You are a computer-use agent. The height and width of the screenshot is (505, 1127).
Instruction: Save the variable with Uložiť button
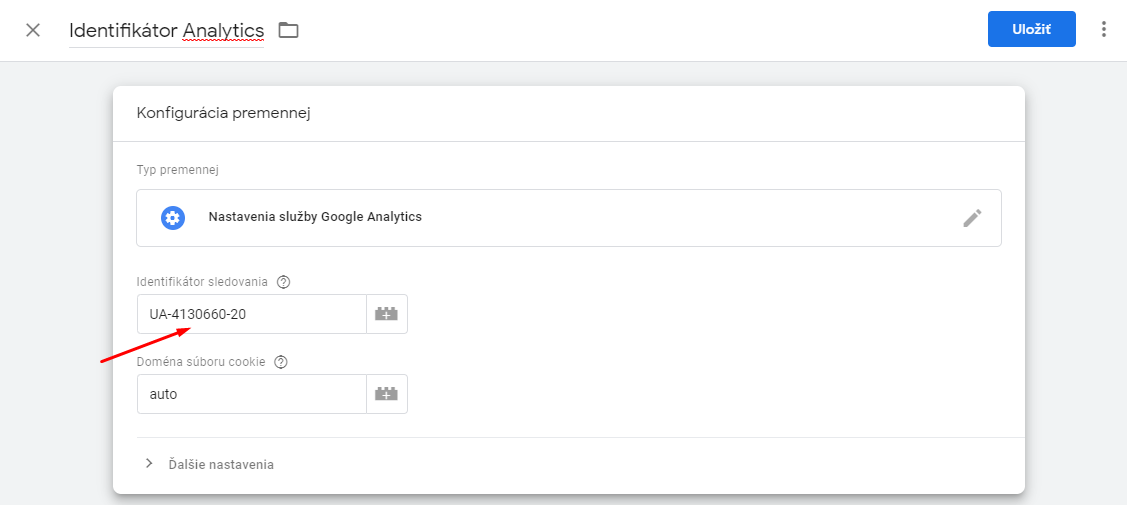(x=1031, y=29)
